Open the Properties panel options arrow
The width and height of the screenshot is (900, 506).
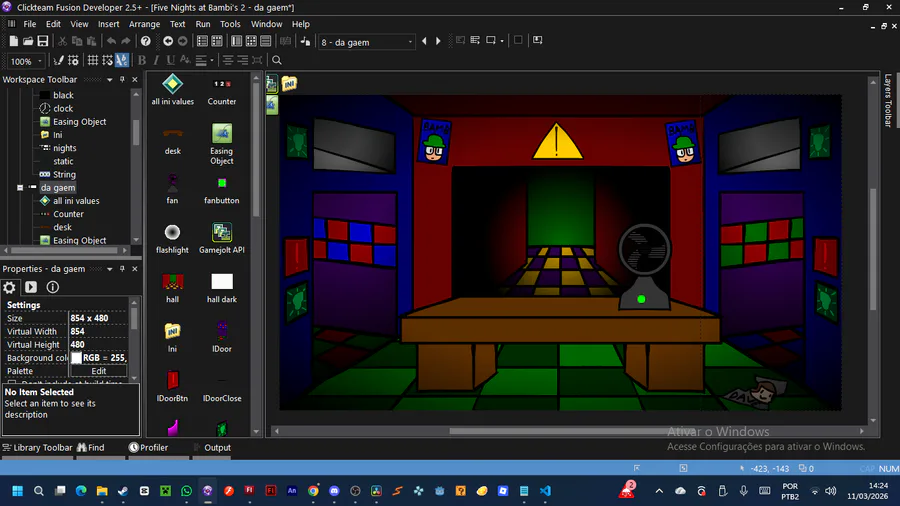(109, 269)
